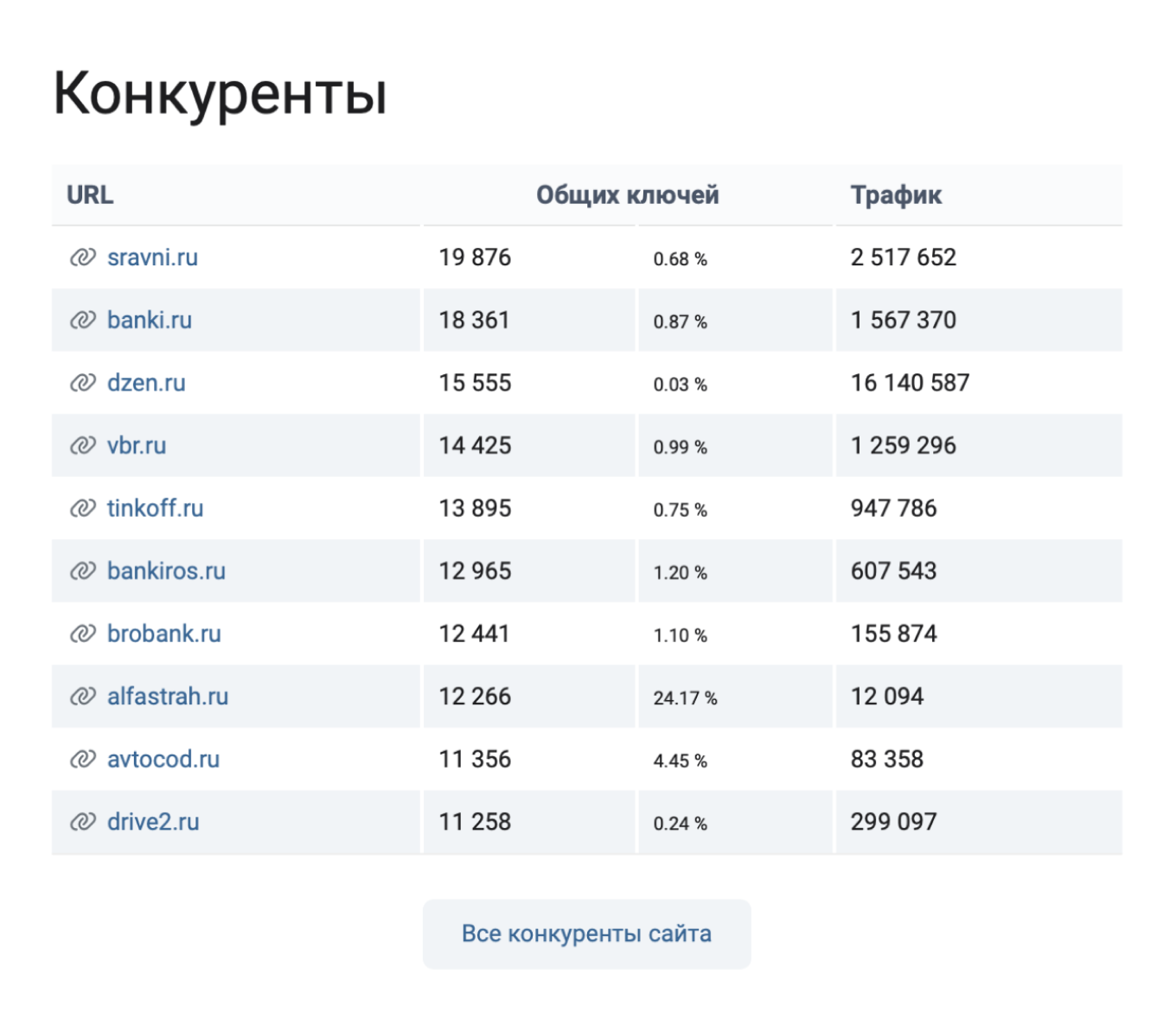The width and height of the screenshot is (1176, 1019).
Task: Sort by the 'Трафик' column header
Action: coord(897,194)
